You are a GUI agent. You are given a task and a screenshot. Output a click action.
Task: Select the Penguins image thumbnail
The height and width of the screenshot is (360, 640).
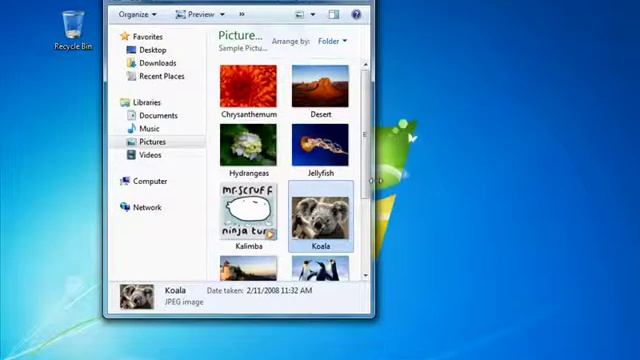(320, 268)
